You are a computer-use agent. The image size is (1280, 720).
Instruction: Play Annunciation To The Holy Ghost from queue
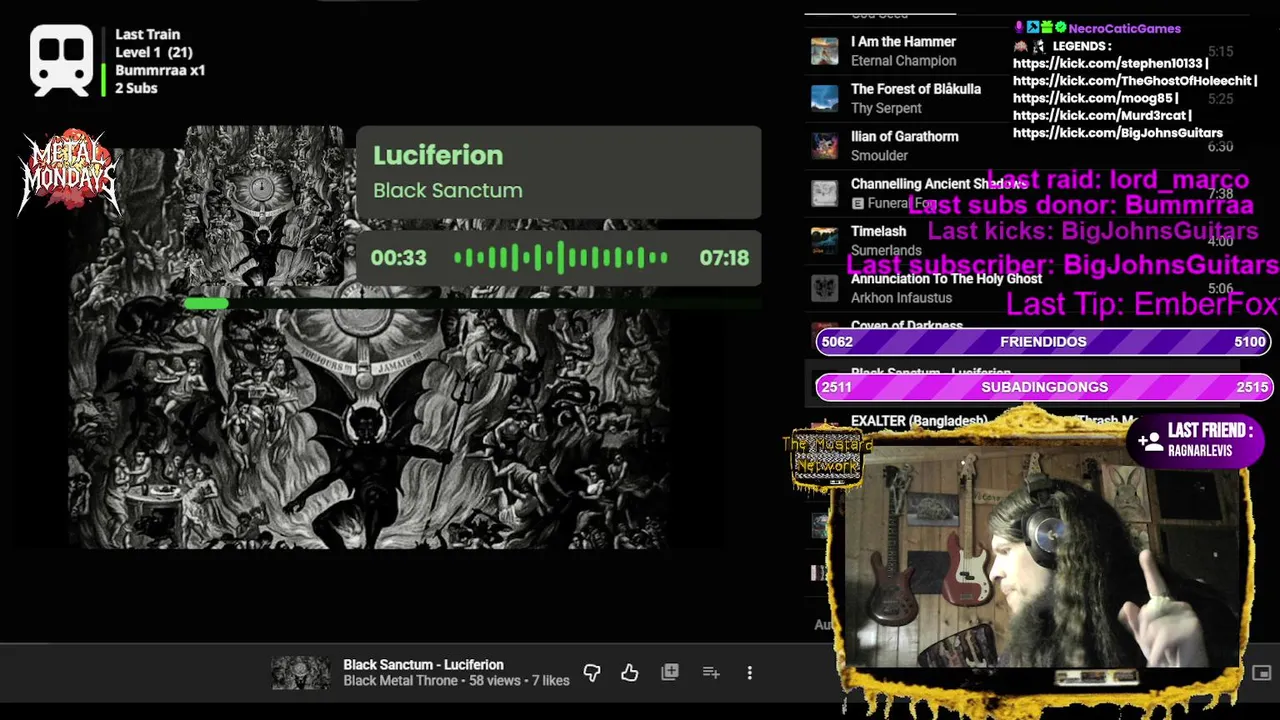946,279
